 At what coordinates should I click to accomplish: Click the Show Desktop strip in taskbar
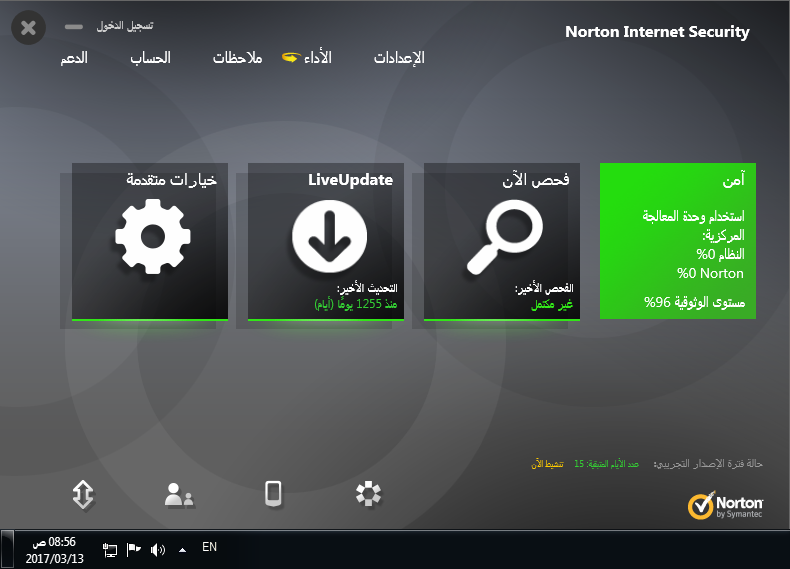[7, 549]
